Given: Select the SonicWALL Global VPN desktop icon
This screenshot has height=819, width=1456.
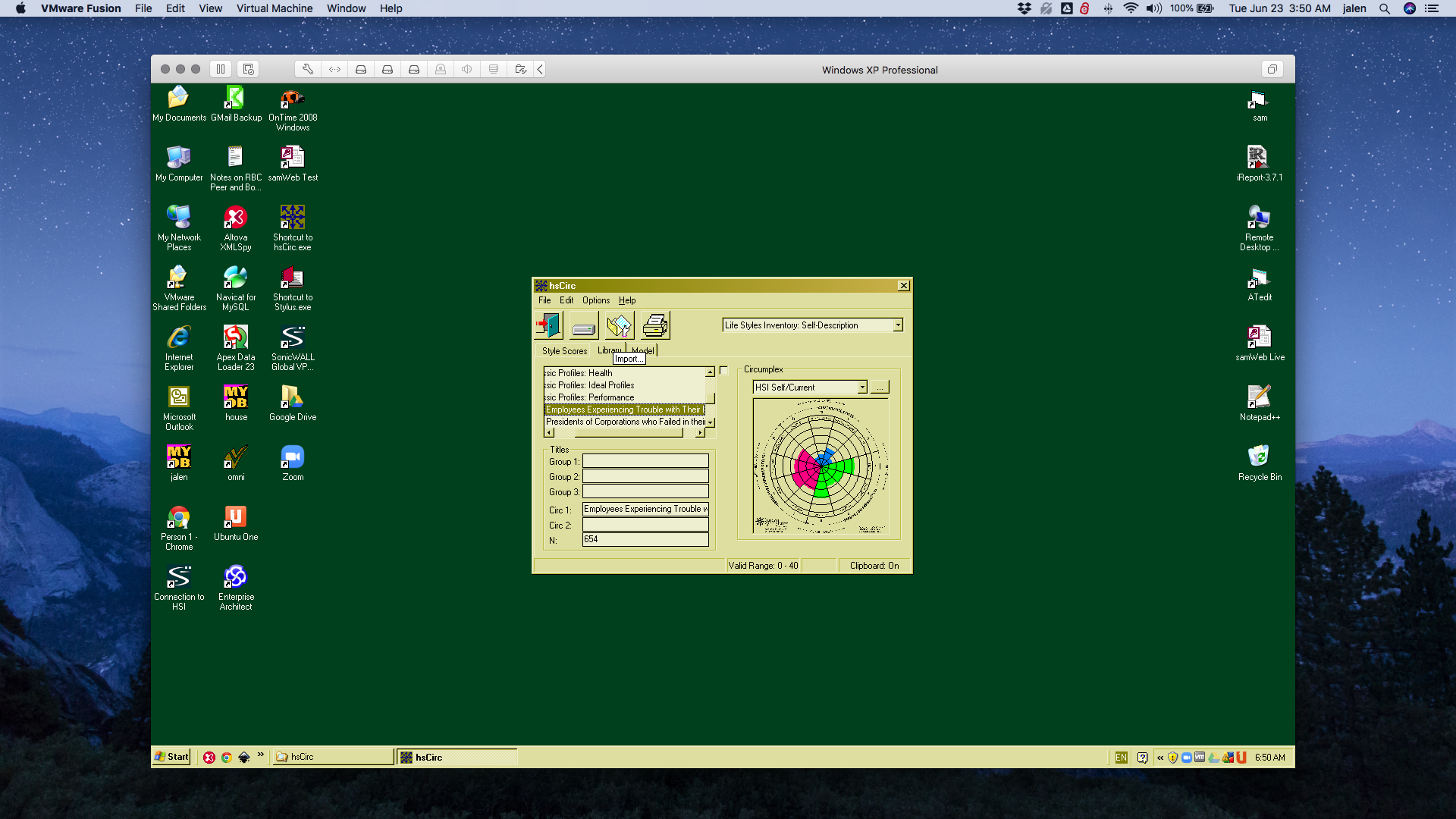Looking at the screenshot, I should point(293,347).
